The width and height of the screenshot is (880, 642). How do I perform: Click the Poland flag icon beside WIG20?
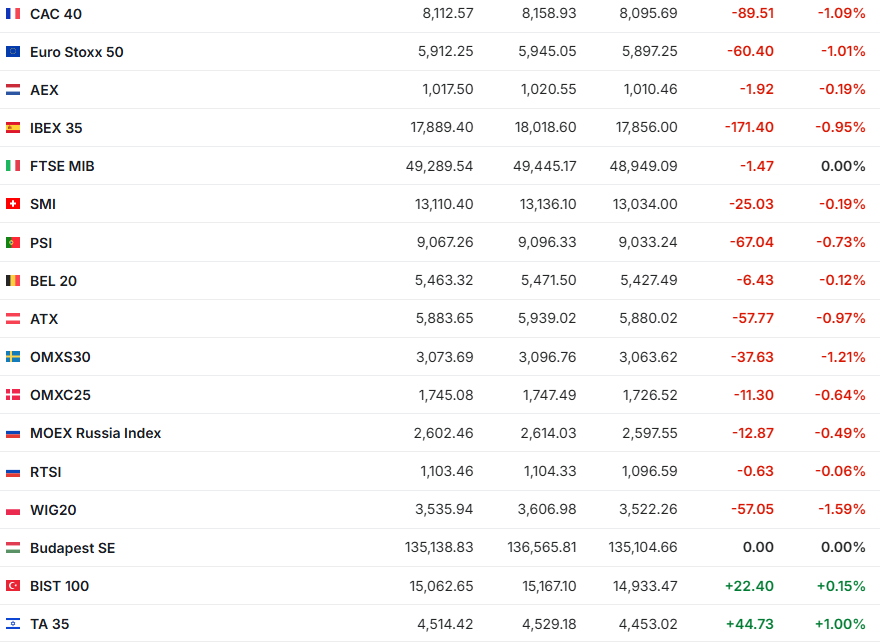[x=13, y=510]
